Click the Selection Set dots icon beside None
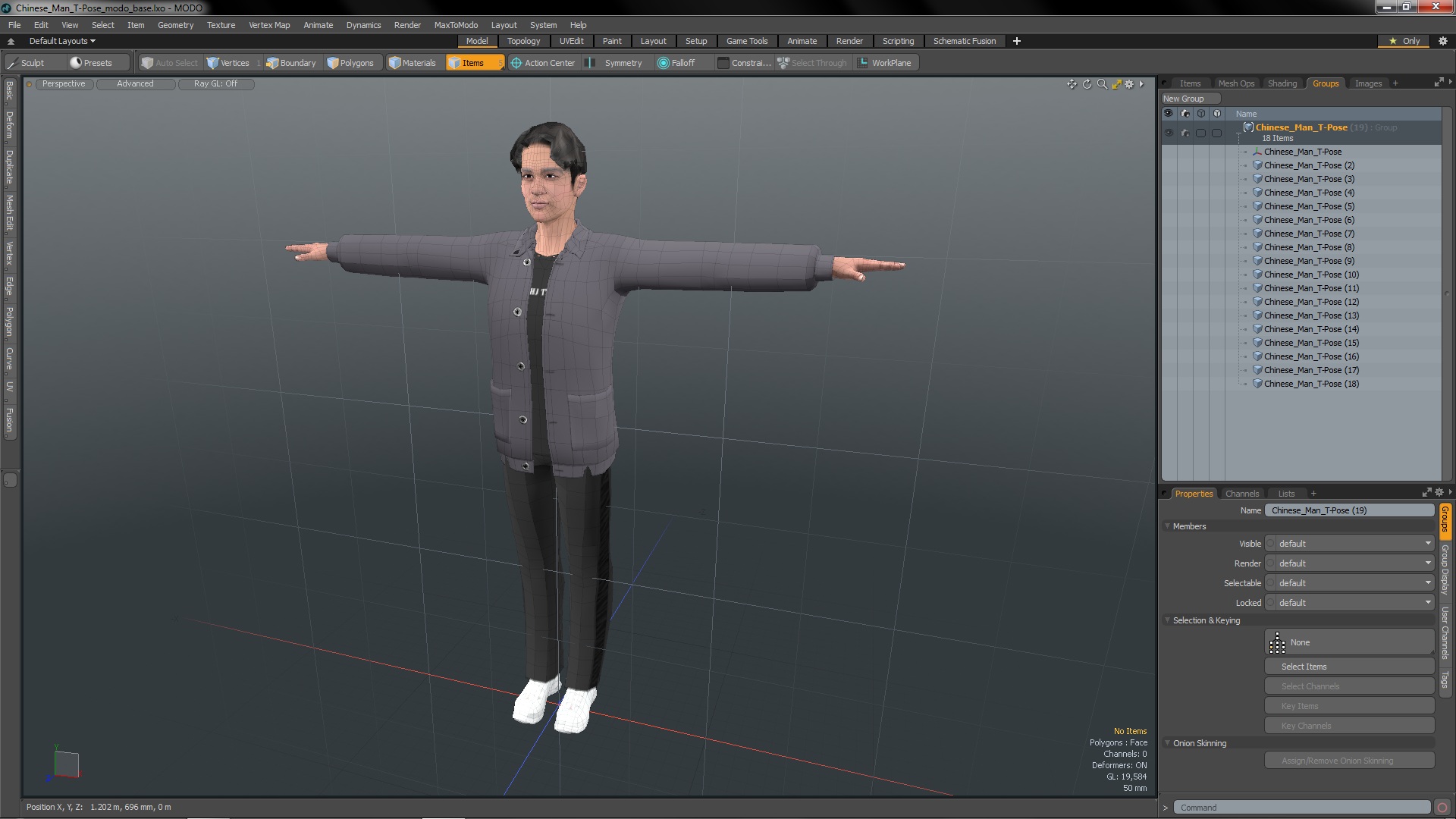This screenshot has height=819, width=1456. 1277,642
